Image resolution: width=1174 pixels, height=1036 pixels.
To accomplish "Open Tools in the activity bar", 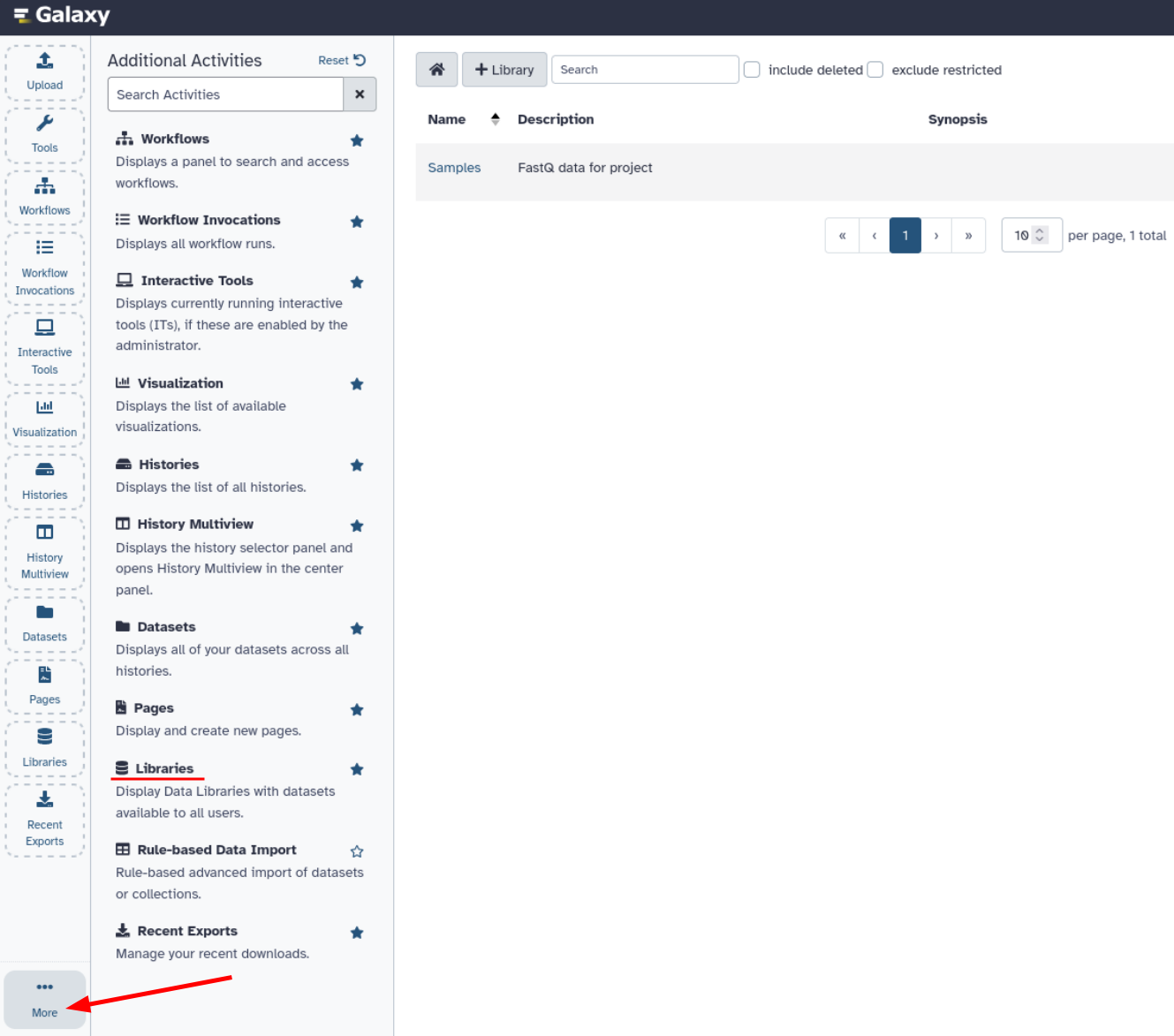I will point(44,134).
